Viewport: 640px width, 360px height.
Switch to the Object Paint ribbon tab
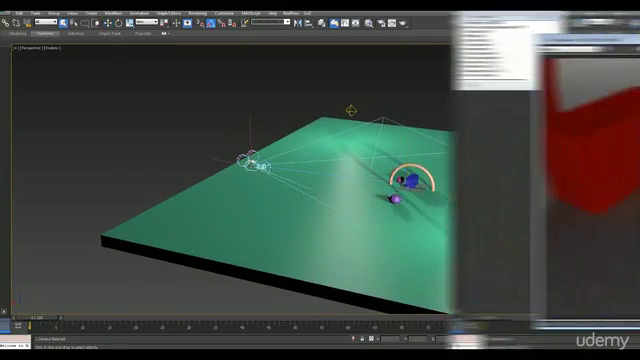110,33
